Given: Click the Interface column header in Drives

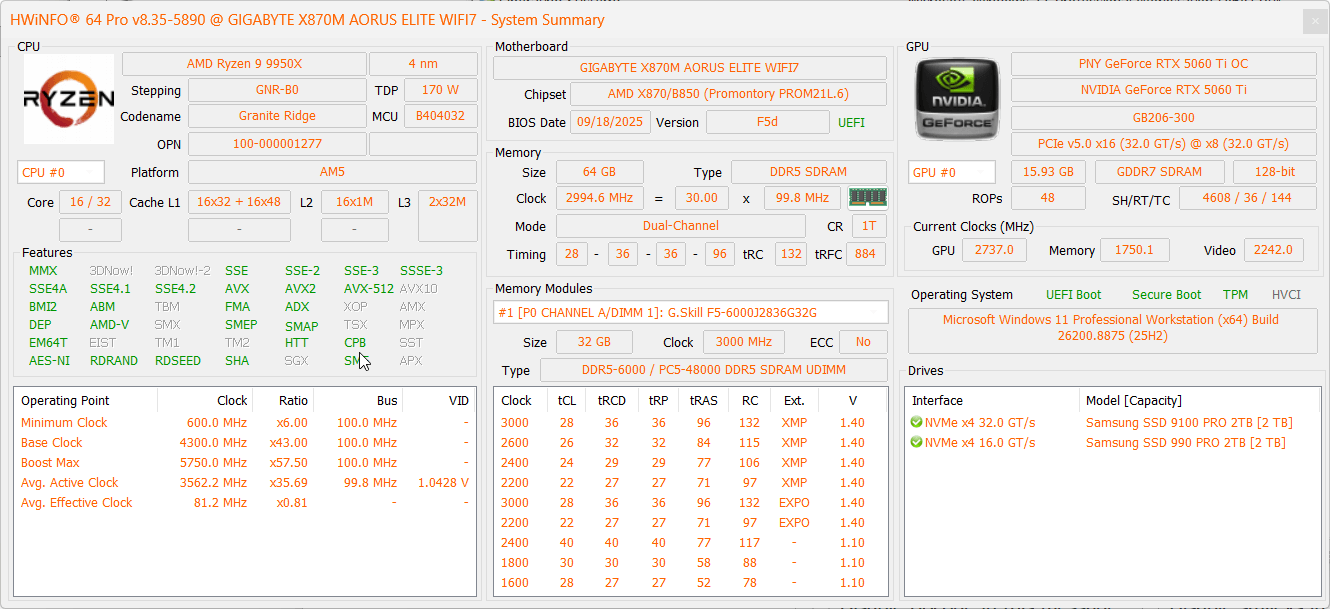Looking at the screenshot, I should point(993,400).
